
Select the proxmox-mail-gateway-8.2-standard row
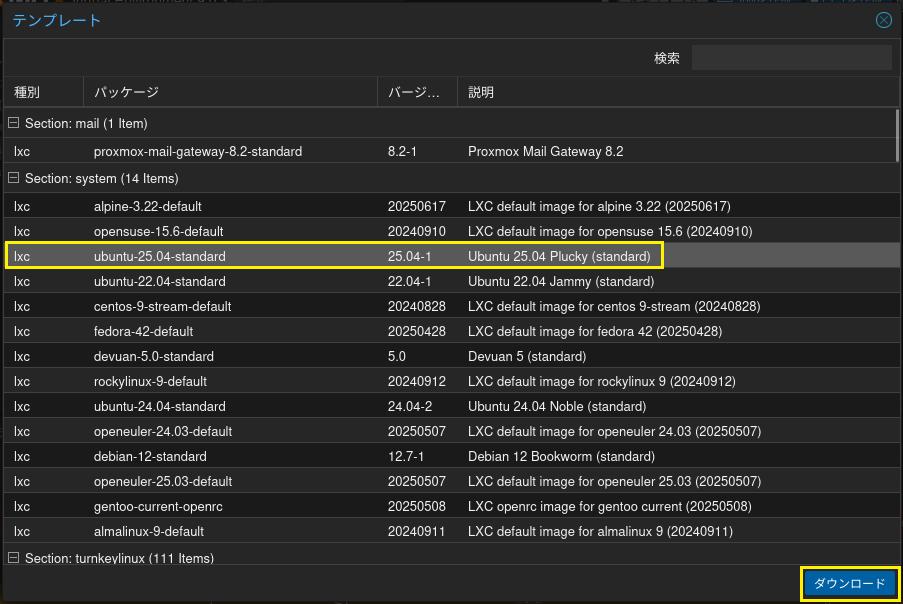450,151
